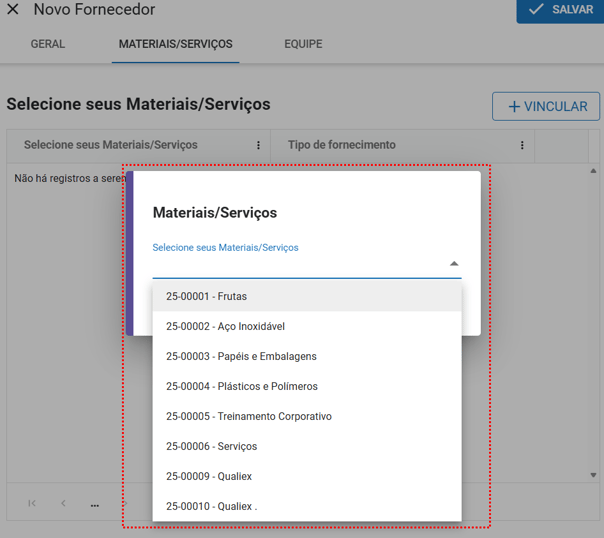Click the SALVAR button

coord(560,10)
